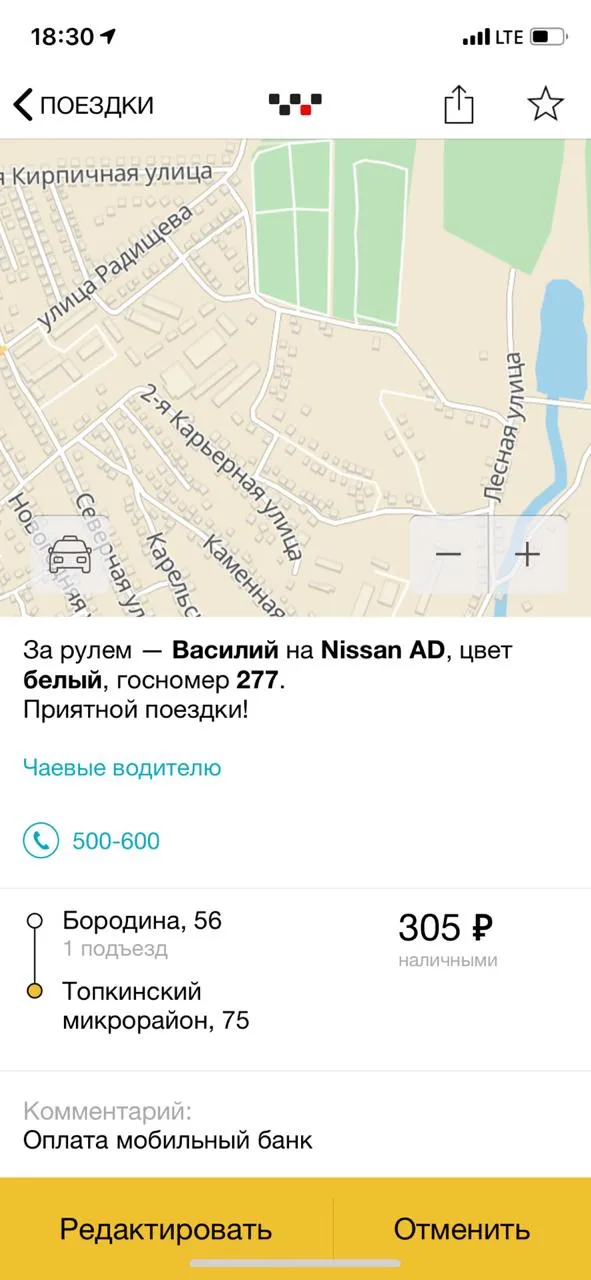Select destination Топкинский микрорайон, 75
This screenshot has width=591, height=1280.
point(156,1006)
